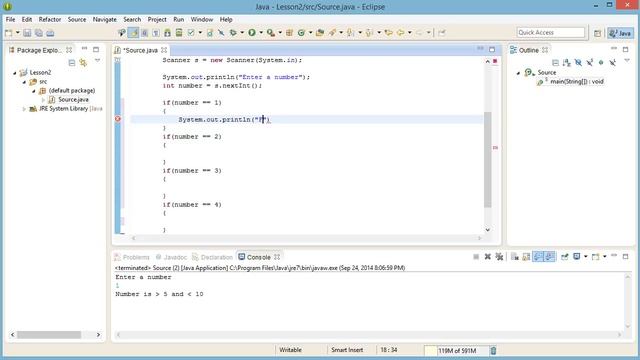Toggle Scroll Lock in Console toolbar

coord(526,257)
